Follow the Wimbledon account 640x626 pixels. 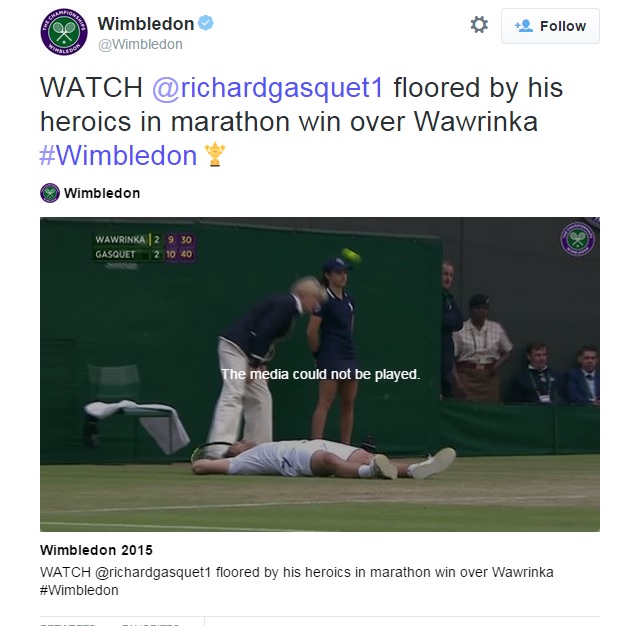[x=550, y=26]
